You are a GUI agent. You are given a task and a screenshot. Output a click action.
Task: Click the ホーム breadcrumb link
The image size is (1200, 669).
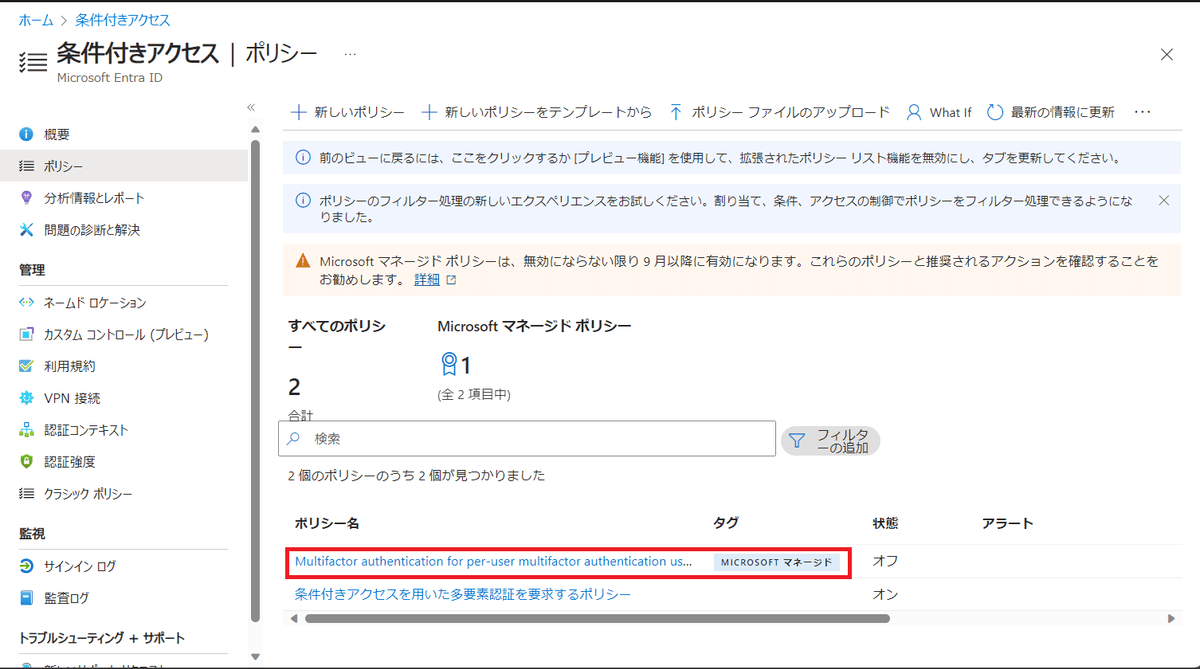tap(36, 20)
